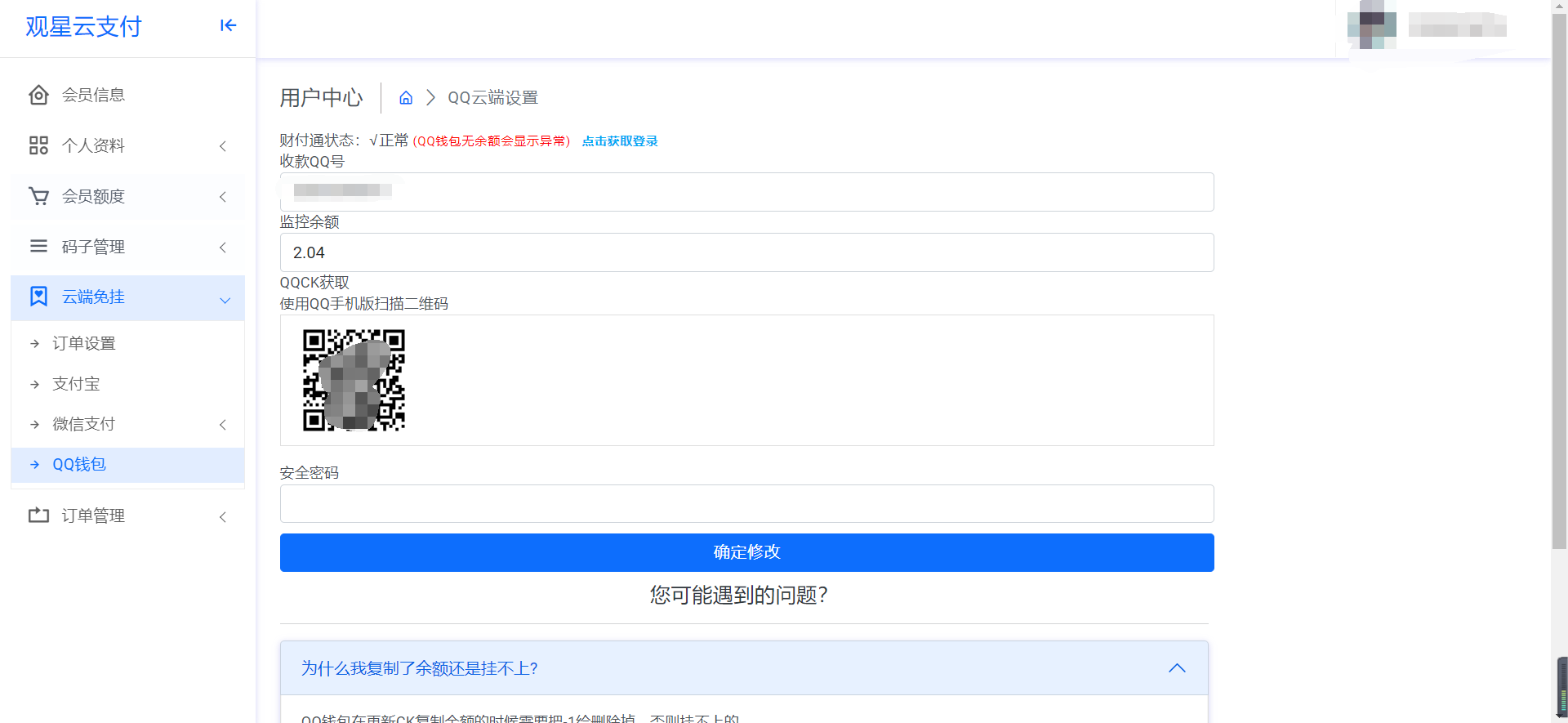The width and height of the screenshot is (1568, 723).
Task: Click the arrow icon beside QQ钱包
Action: 34,464
